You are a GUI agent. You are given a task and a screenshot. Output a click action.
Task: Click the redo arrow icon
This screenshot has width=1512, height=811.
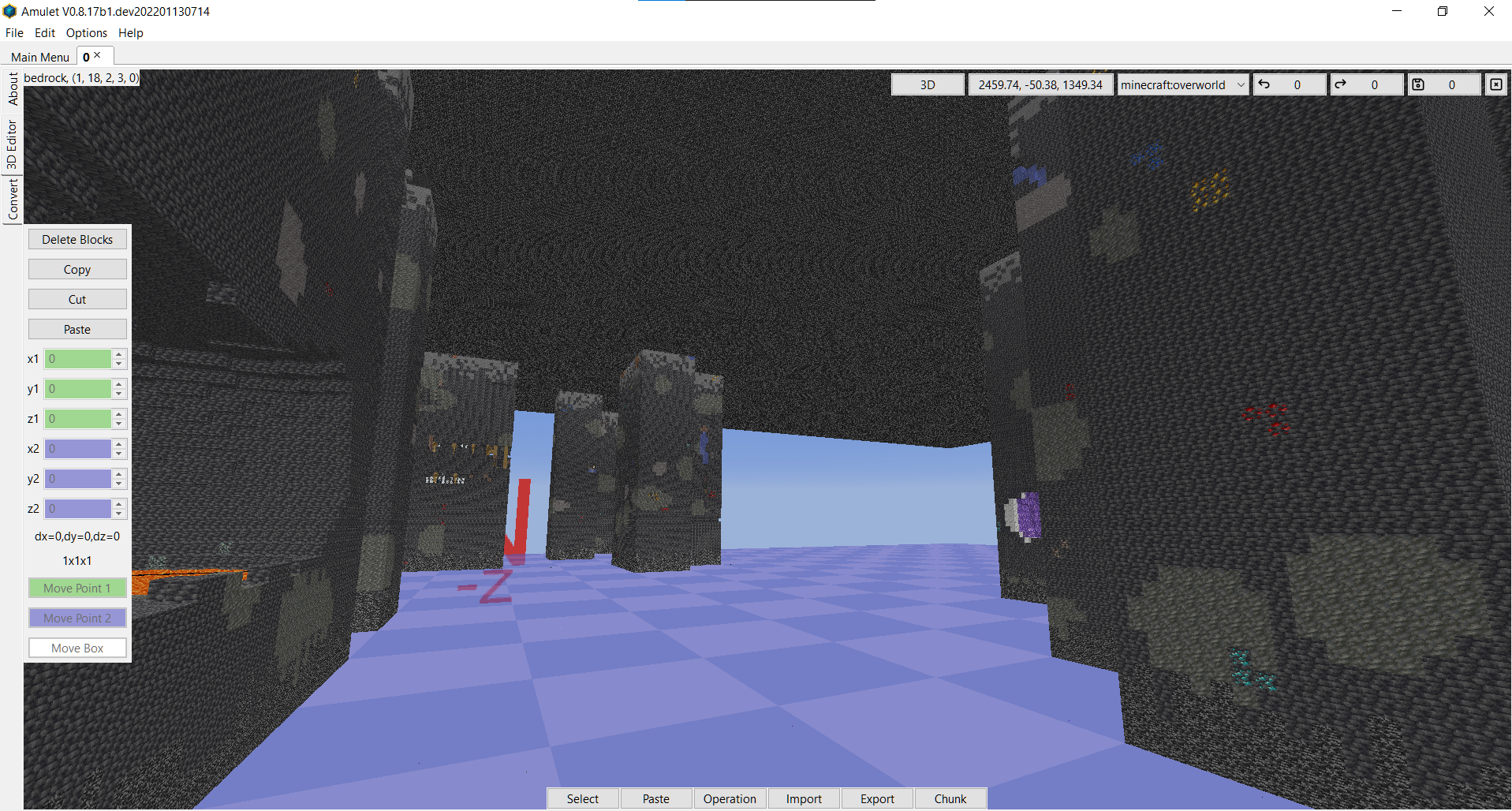coord(1342,84)
